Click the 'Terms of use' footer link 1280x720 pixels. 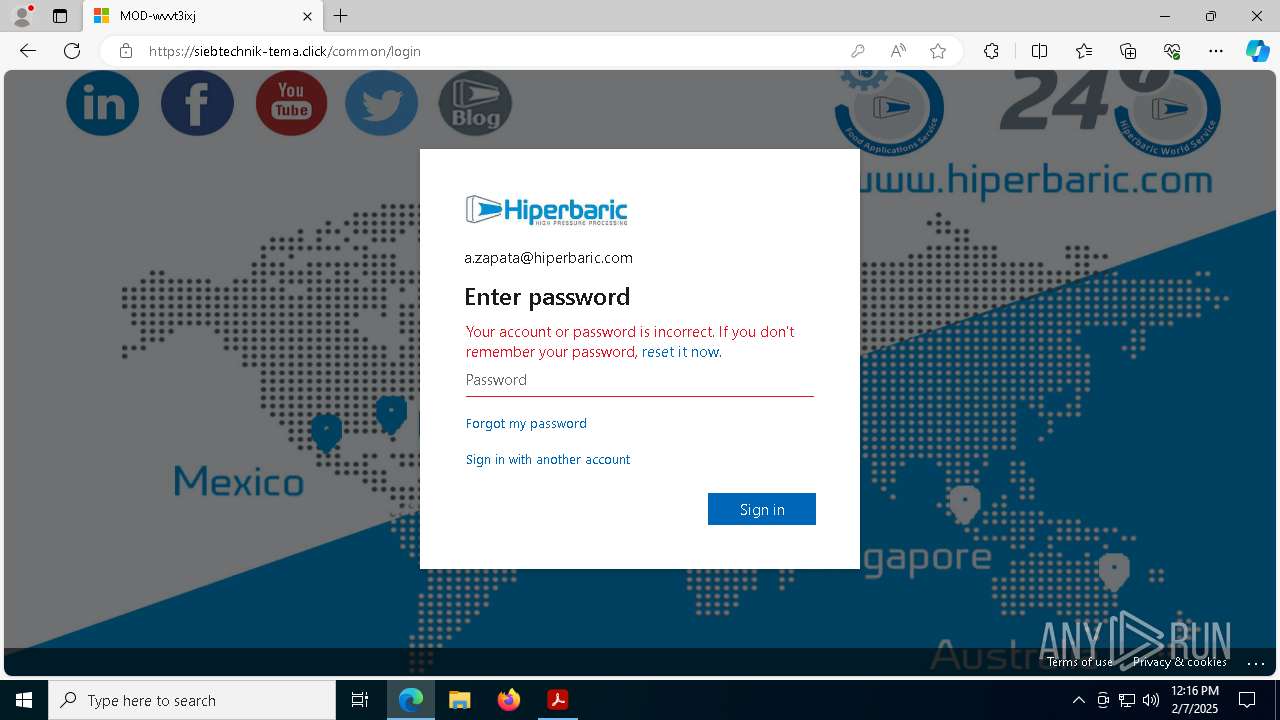pyautogui.click(x=1080, y=662)
